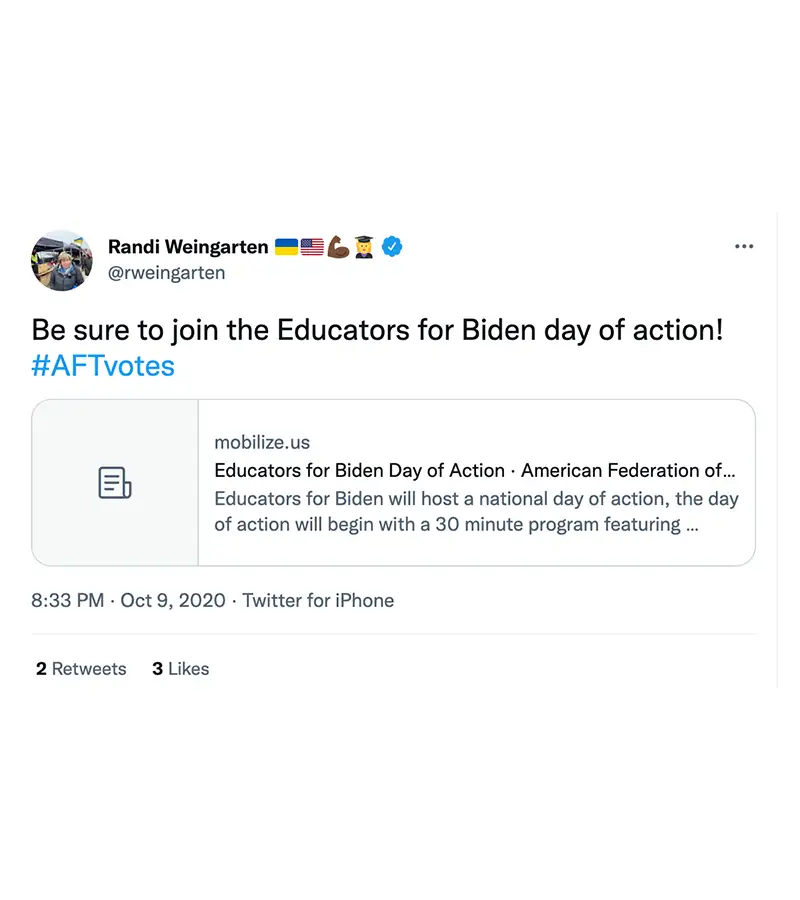Click the graduate emoji beside the name
Viewport: 800px width, 900px height.
364,246
